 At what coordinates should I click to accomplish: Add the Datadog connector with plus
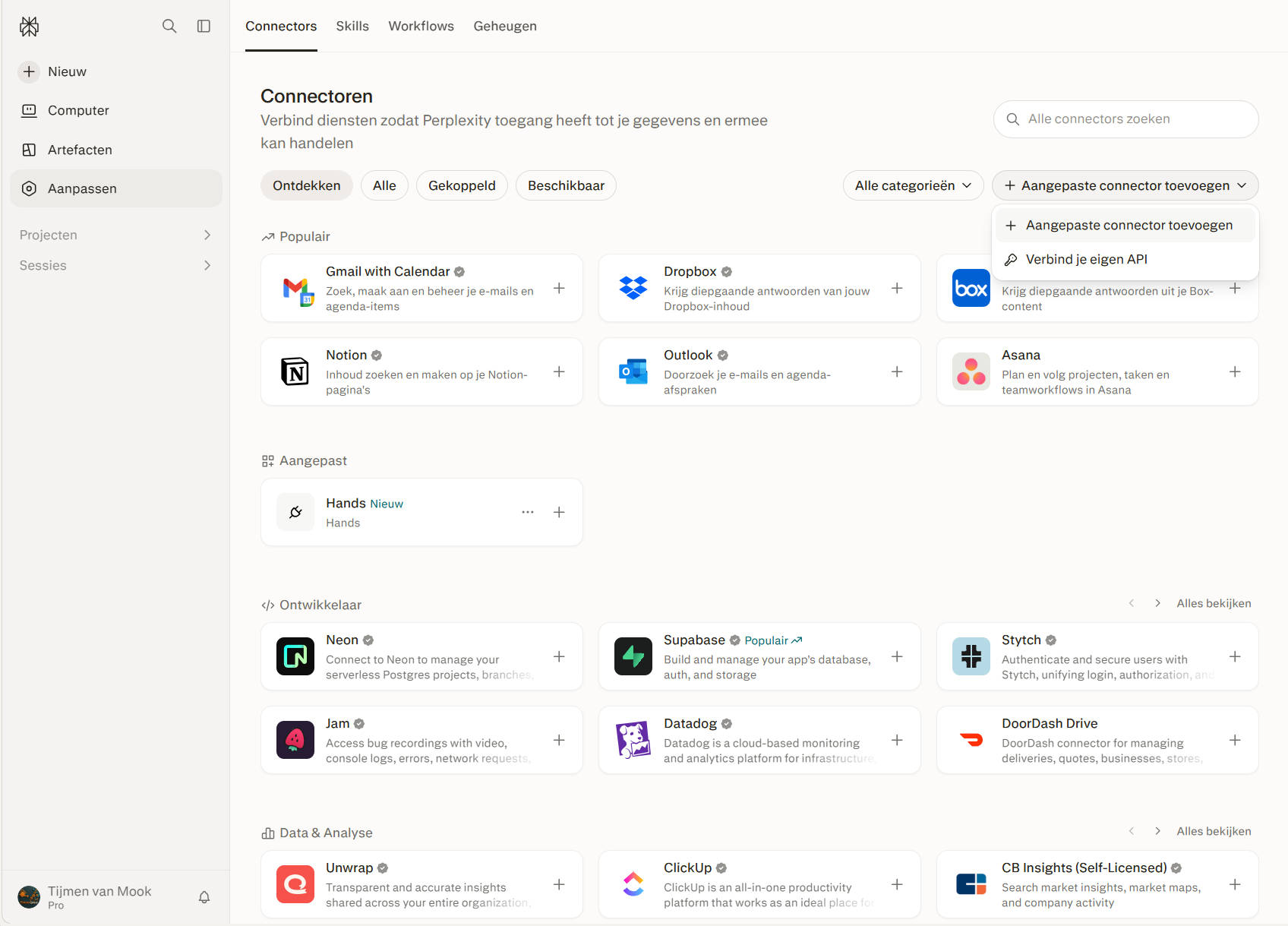coord(897,740)
